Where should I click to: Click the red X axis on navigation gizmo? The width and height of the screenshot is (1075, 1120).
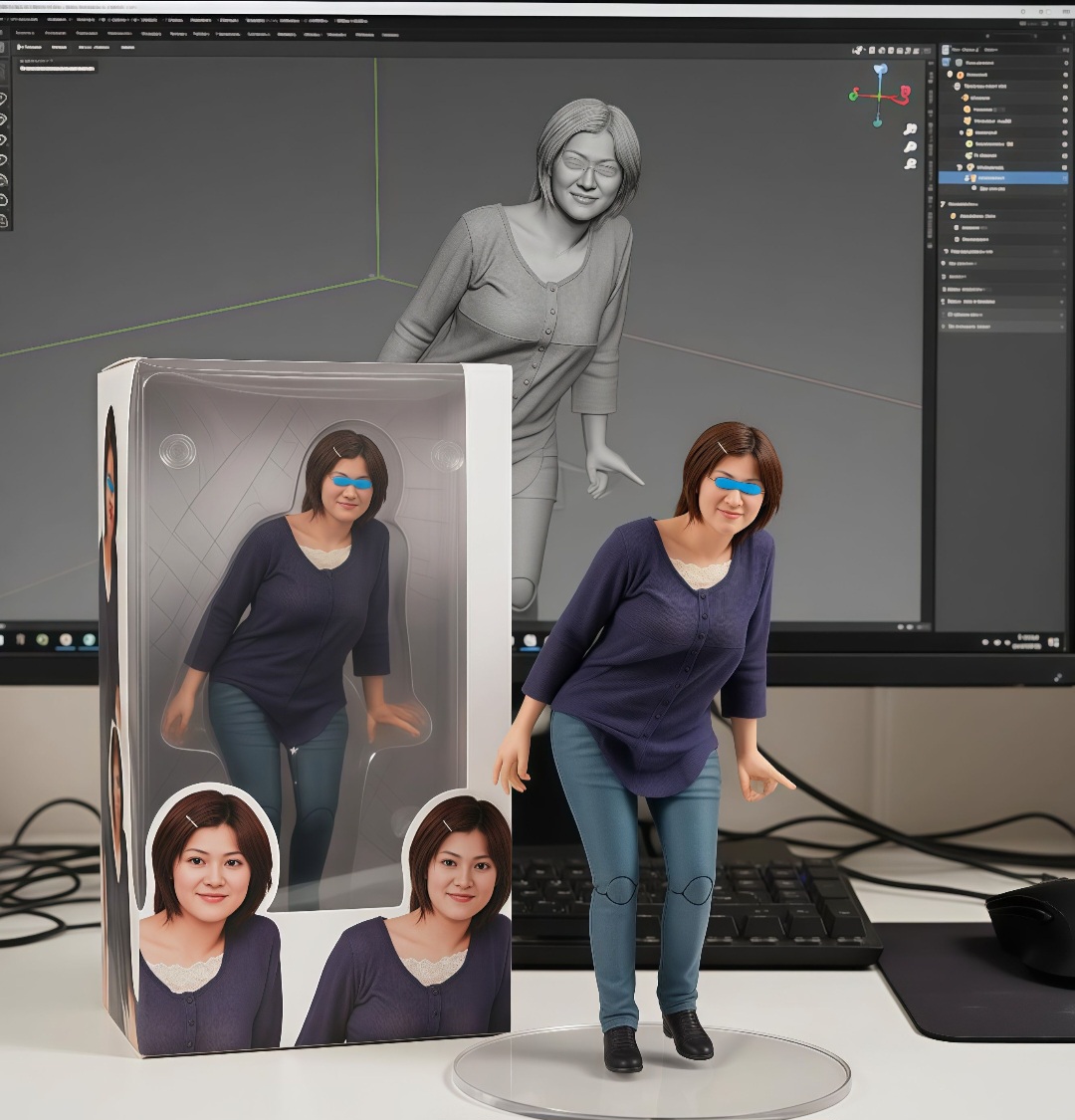pyautogui.click(x=905, y=92)
